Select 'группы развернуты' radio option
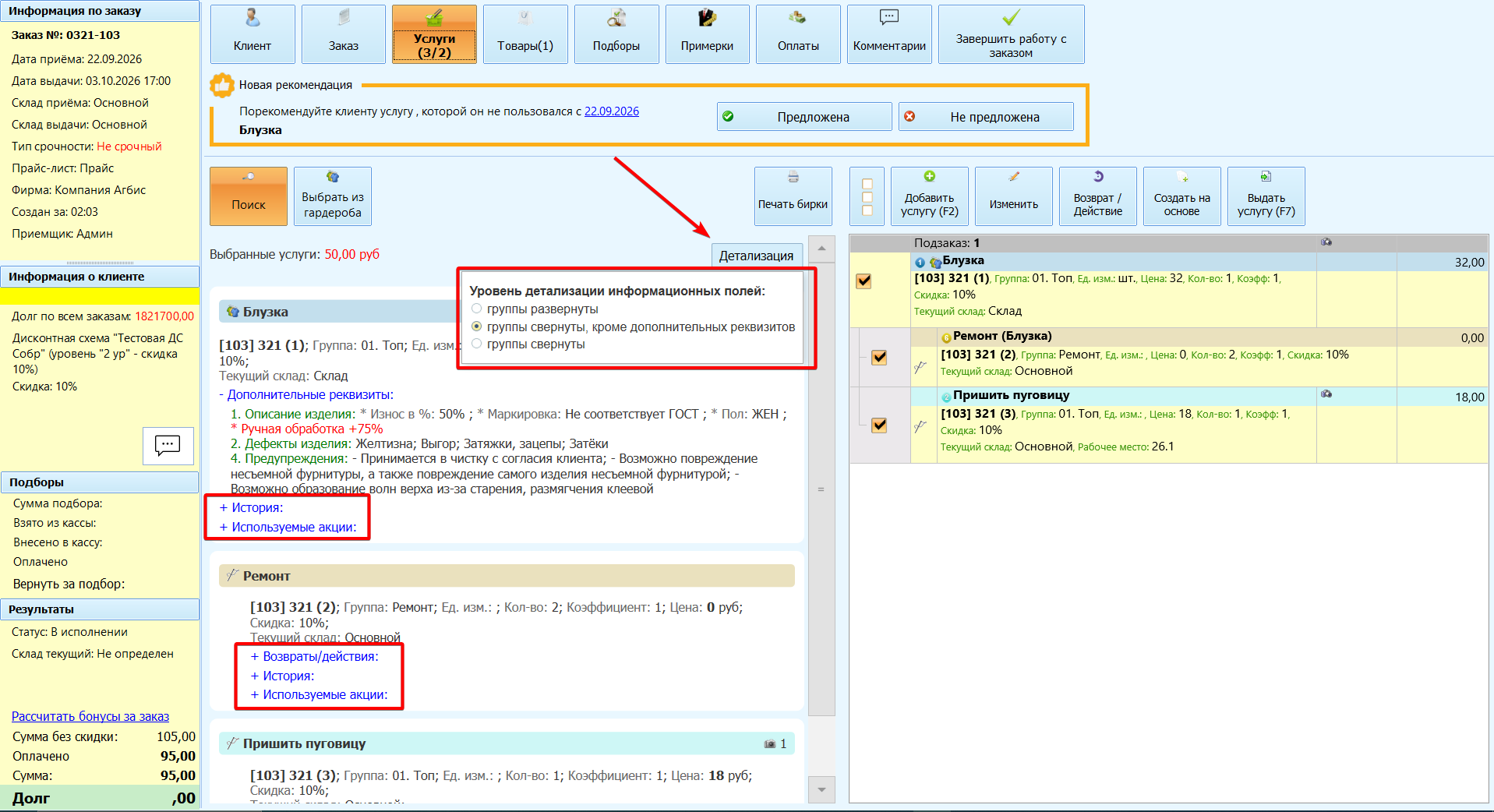Screen dimensions: 1494x812 pyautogui.click(x=477, y=309)
